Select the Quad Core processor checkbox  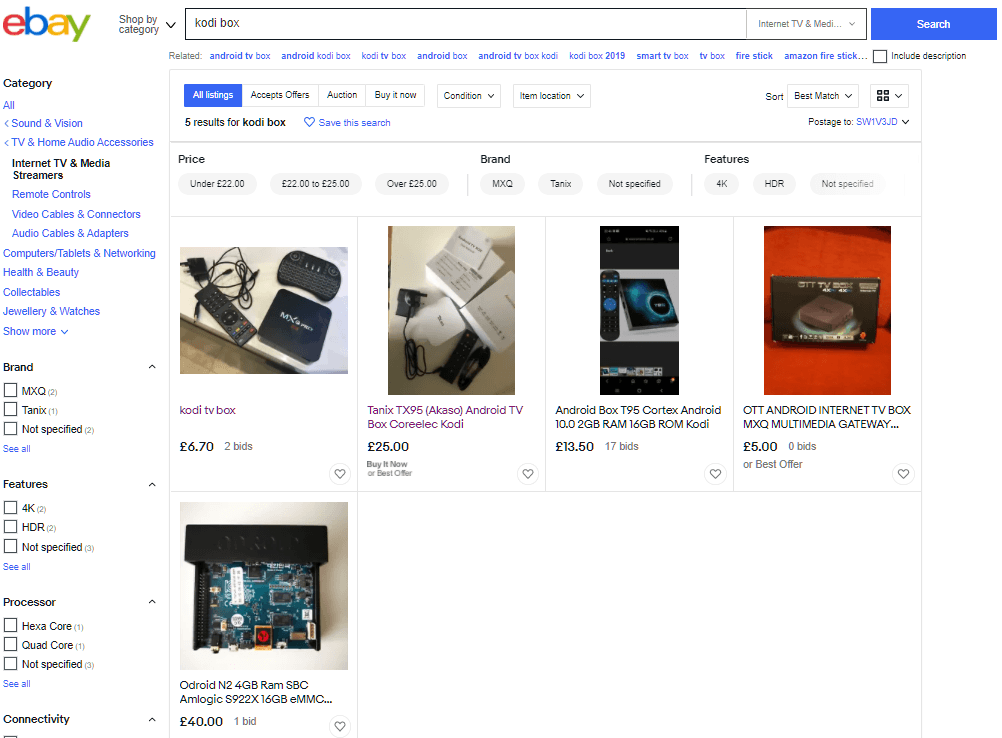tap(10, 645)
